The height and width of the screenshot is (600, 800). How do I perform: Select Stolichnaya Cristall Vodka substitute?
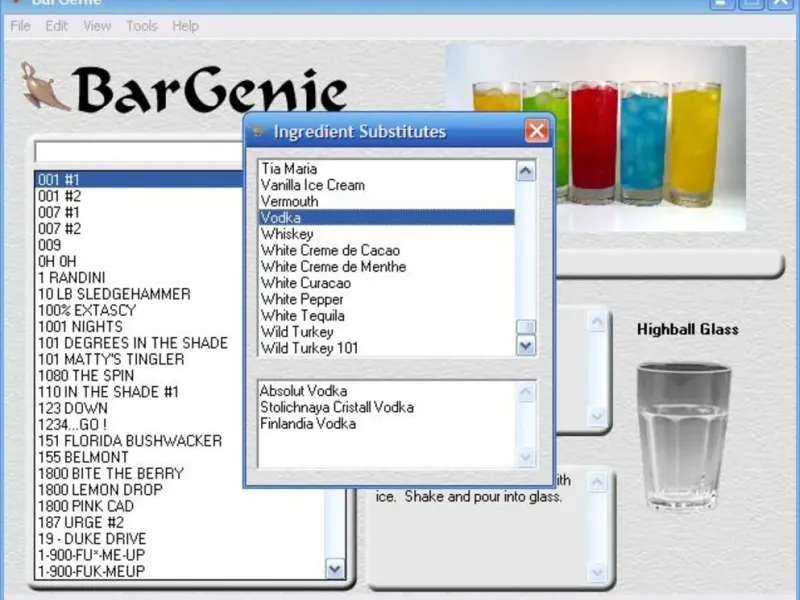point(387,407)
